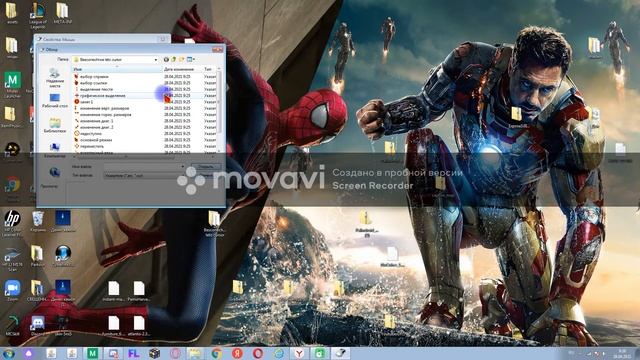Open the HP LJ M1176 Scan shortcut
This screenshot has height=360, width=640.
tap(12, 260)
